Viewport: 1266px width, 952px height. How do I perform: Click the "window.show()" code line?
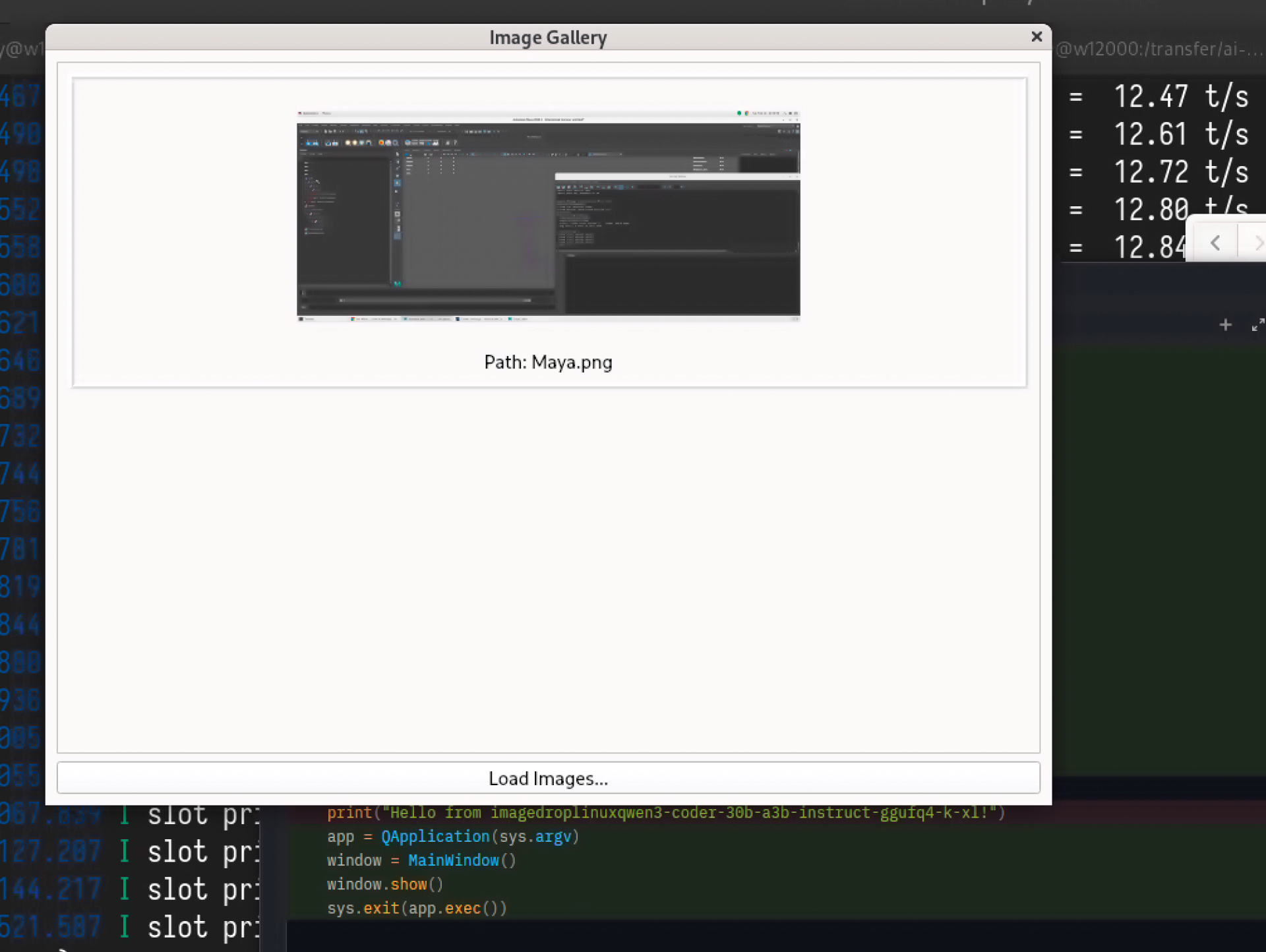[385, 884]
